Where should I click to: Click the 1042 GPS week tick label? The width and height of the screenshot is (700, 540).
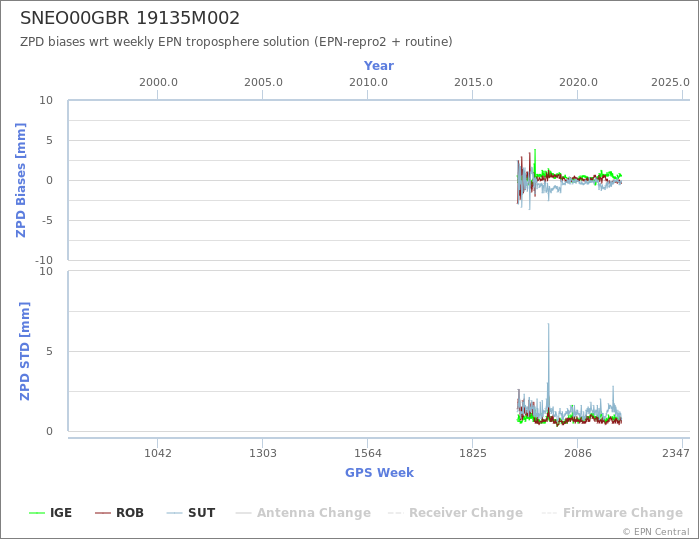pos(158,453)
